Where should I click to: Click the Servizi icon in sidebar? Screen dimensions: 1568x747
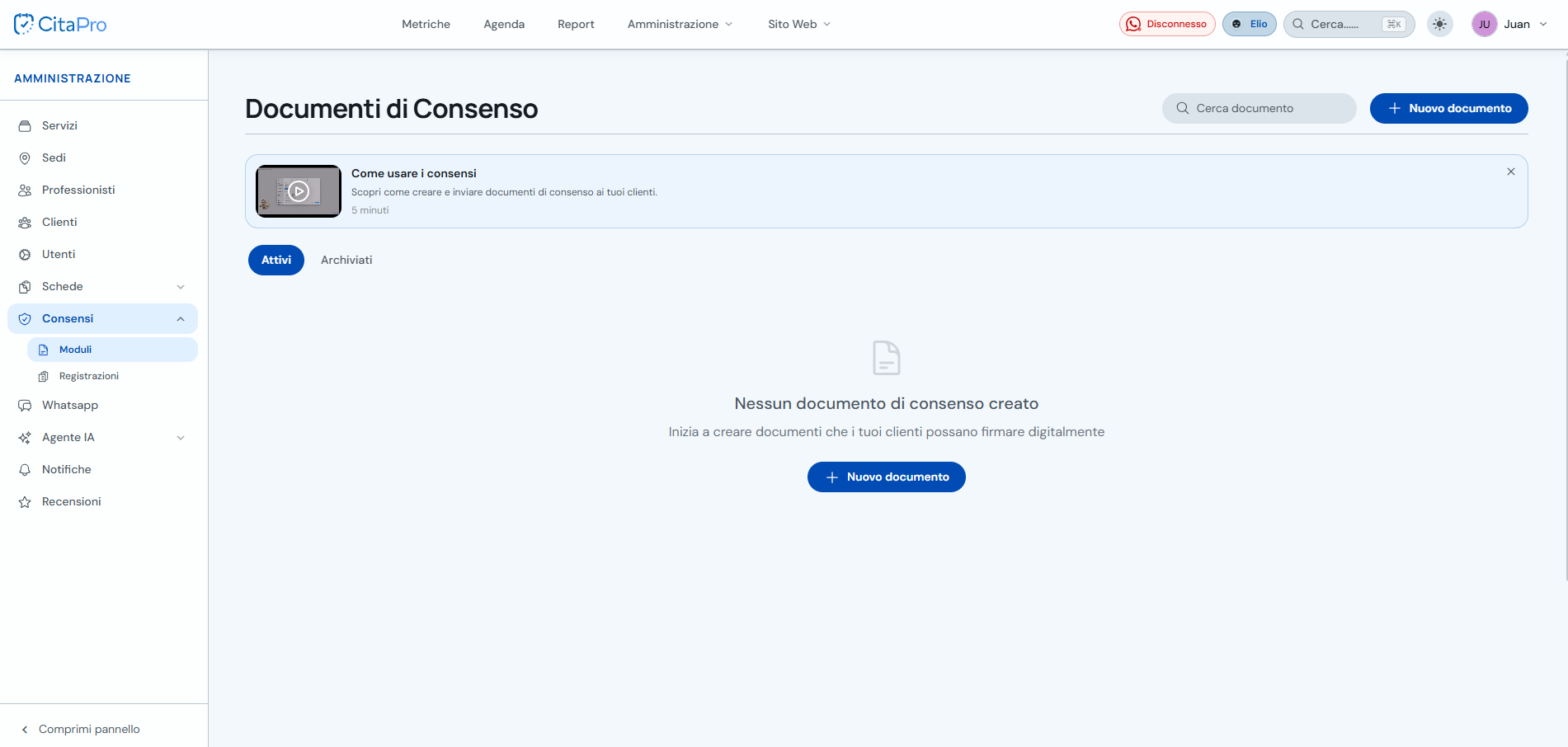coord(25,125)
